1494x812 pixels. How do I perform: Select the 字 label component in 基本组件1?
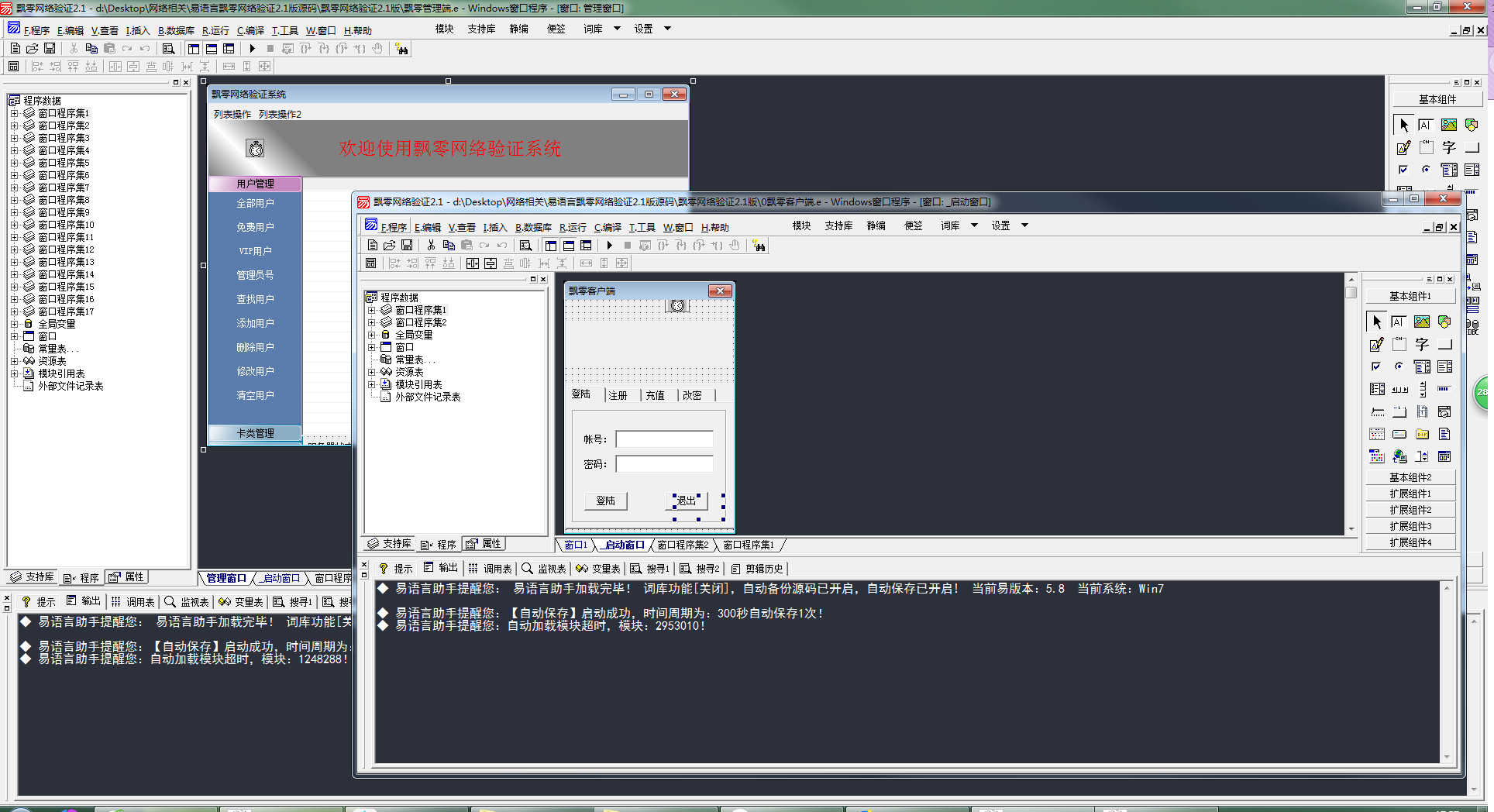1422,344
